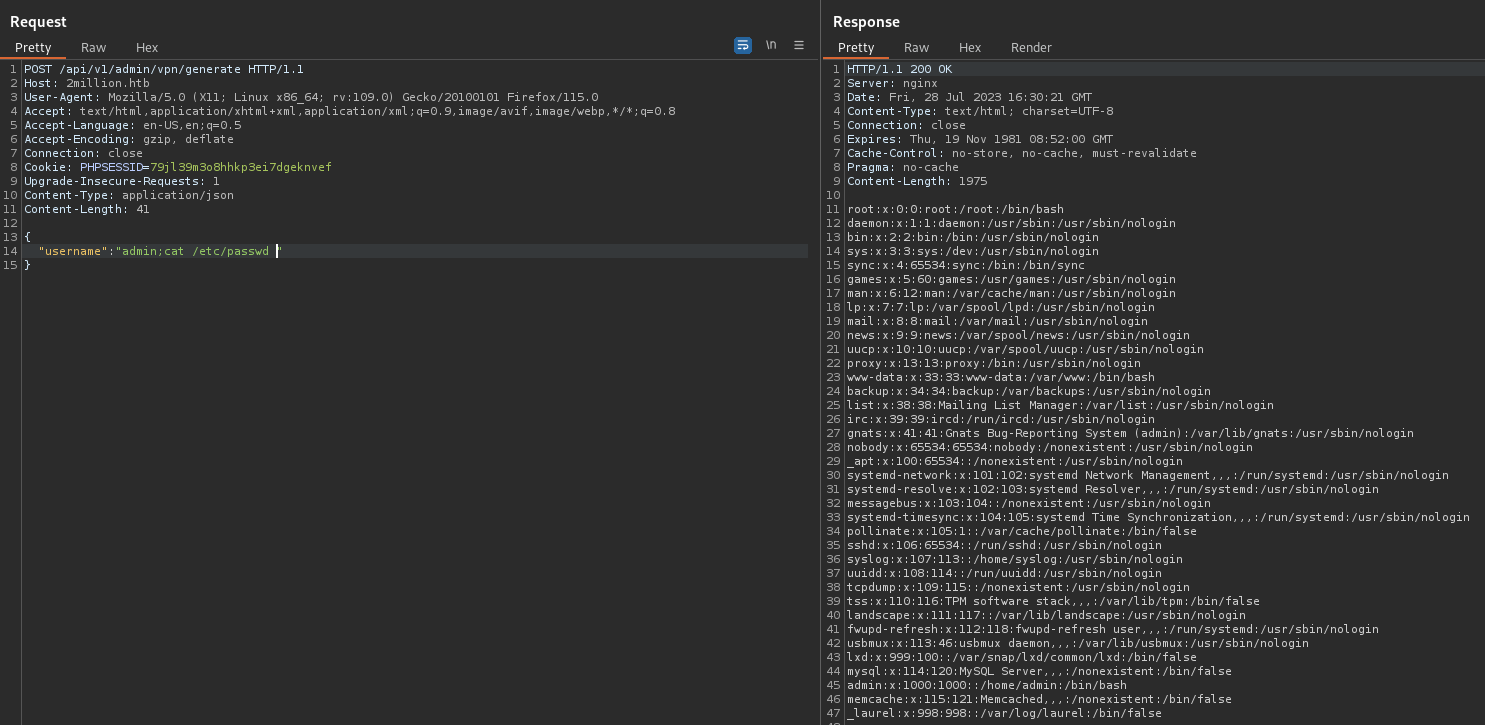The width and height of the screenshot is (1485, 725).
Task: Click the root:x:0:0 passwd entry
Action: (955, 209)
